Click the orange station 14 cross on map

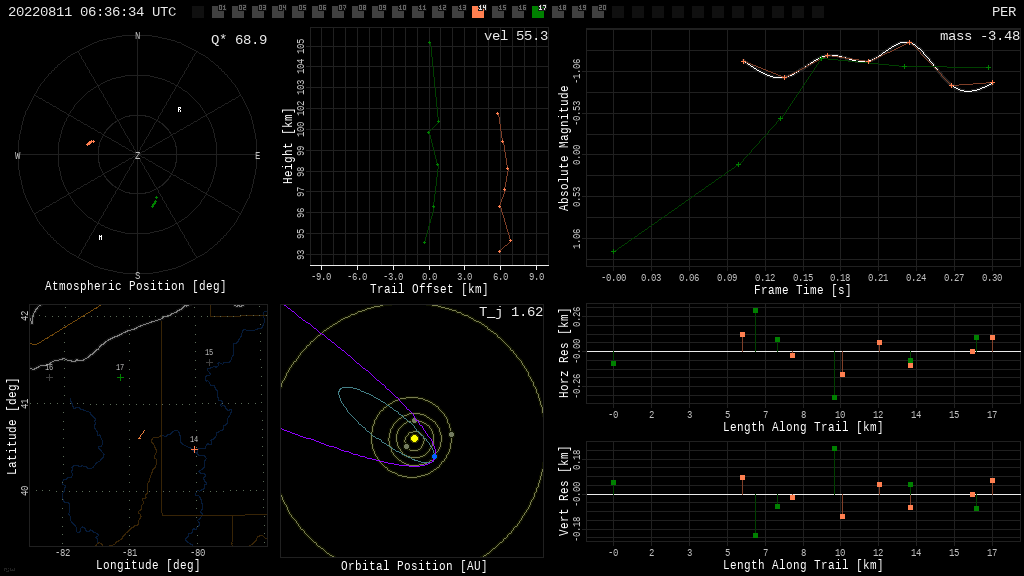tap(194, 449)
